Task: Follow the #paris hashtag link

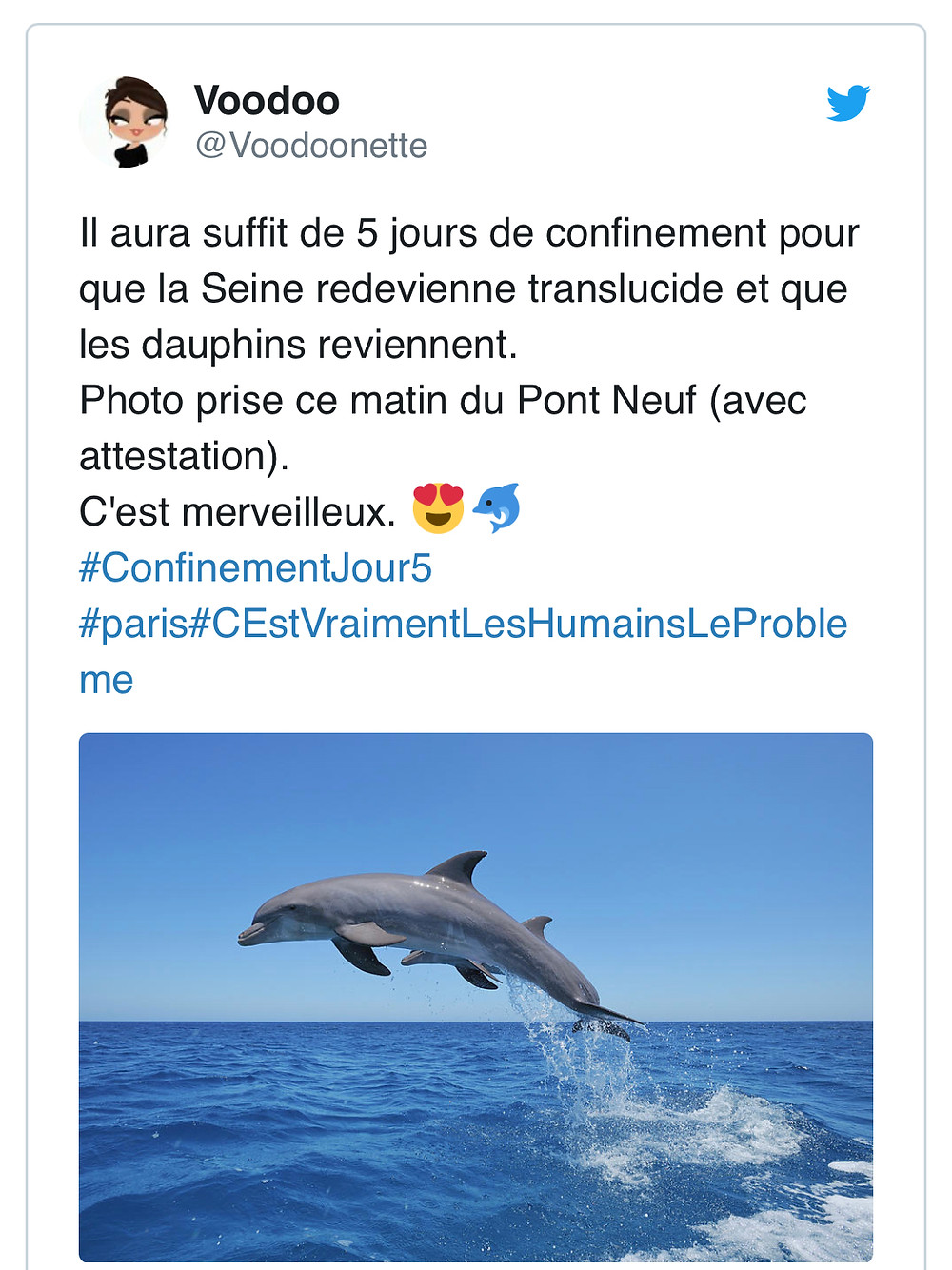Action: point(134,625)
